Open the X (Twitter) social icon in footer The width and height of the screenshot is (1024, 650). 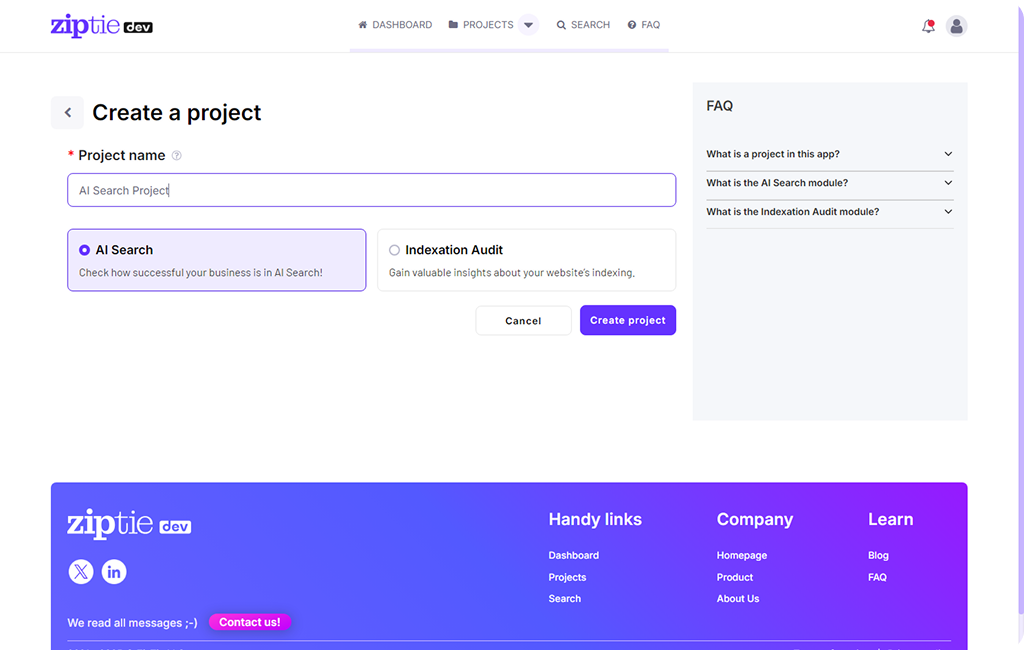81,572
